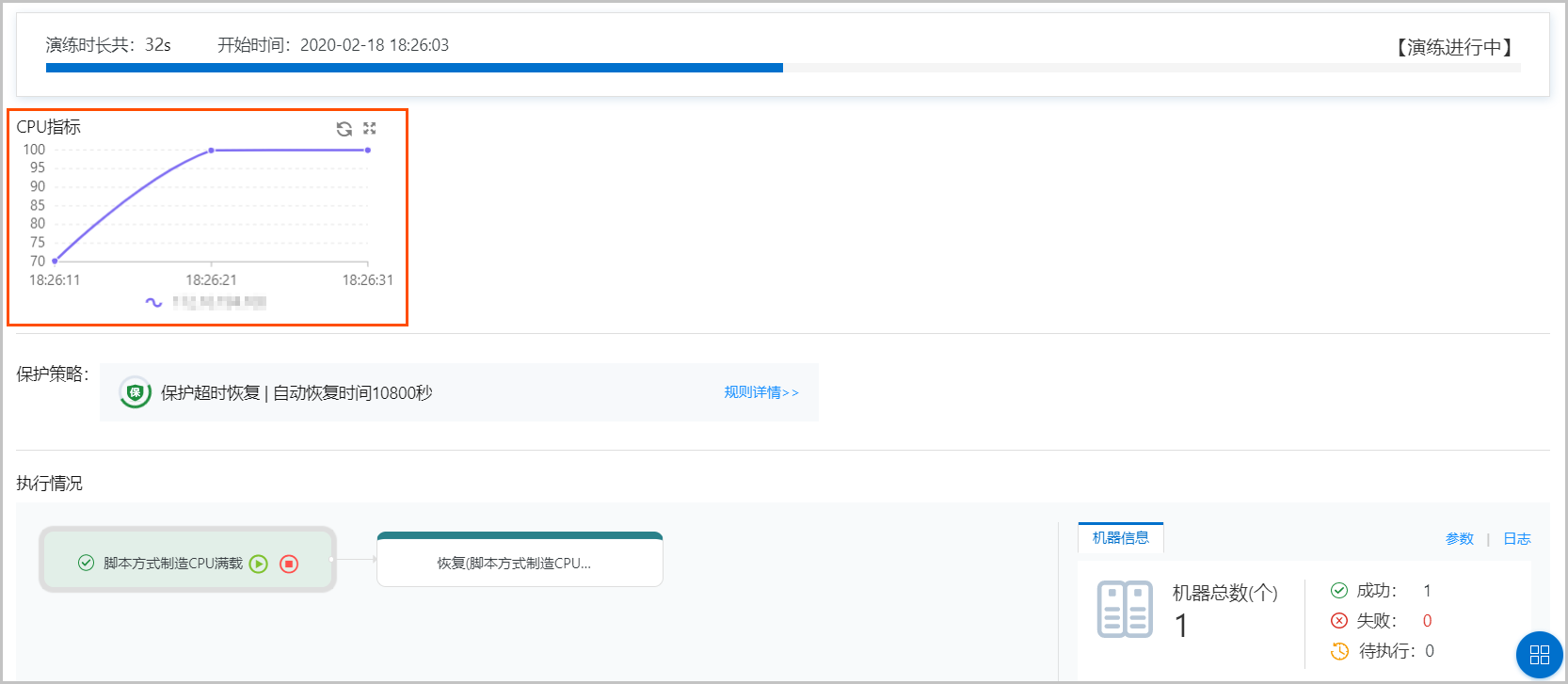The image size is (1568, 684).
Task: Click the server machines icon
Action: [x=1125, y=609]
